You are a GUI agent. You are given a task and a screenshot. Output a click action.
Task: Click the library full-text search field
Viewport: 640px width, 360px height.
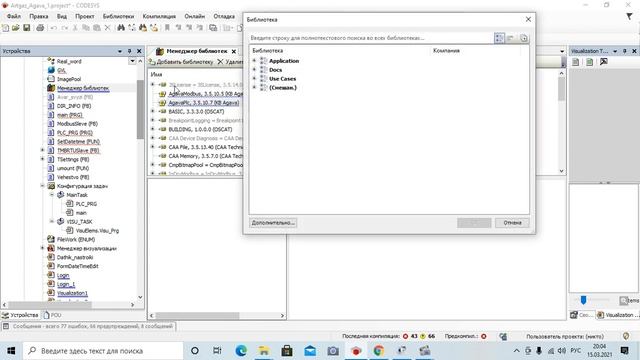pos(371,38)
